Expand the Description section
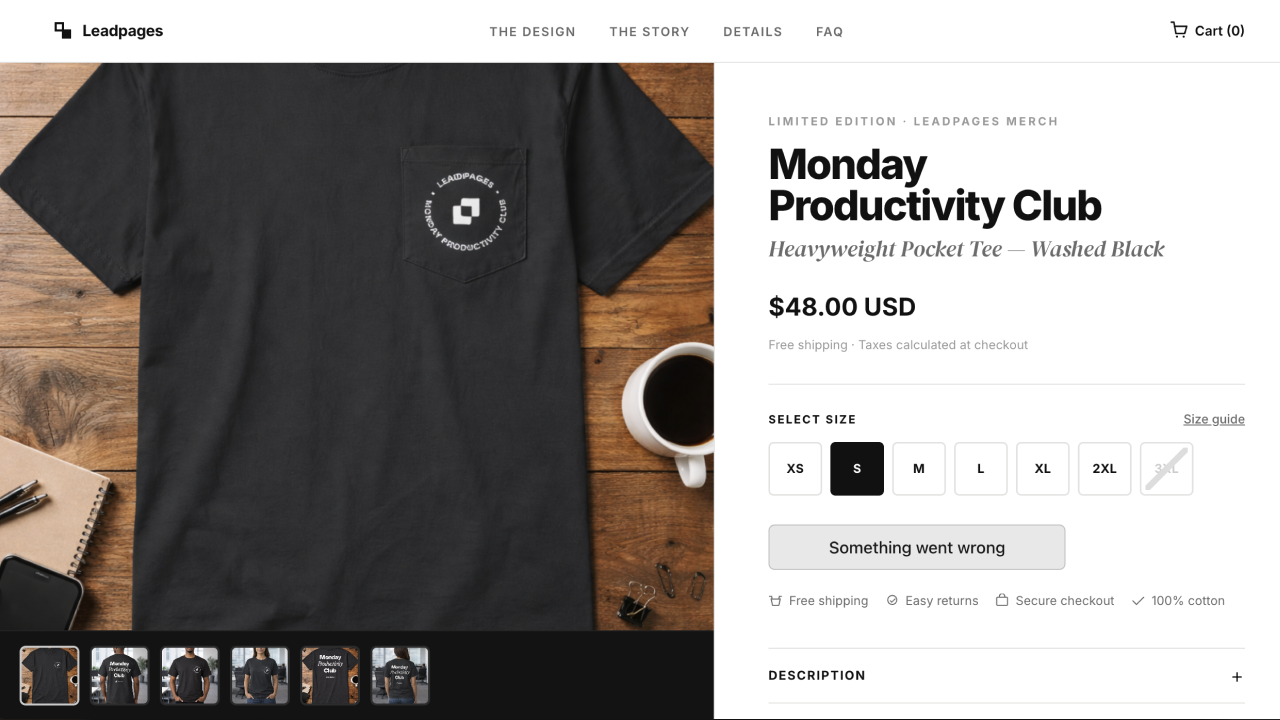Screen dimensions: 1280x720 (817, 675)
